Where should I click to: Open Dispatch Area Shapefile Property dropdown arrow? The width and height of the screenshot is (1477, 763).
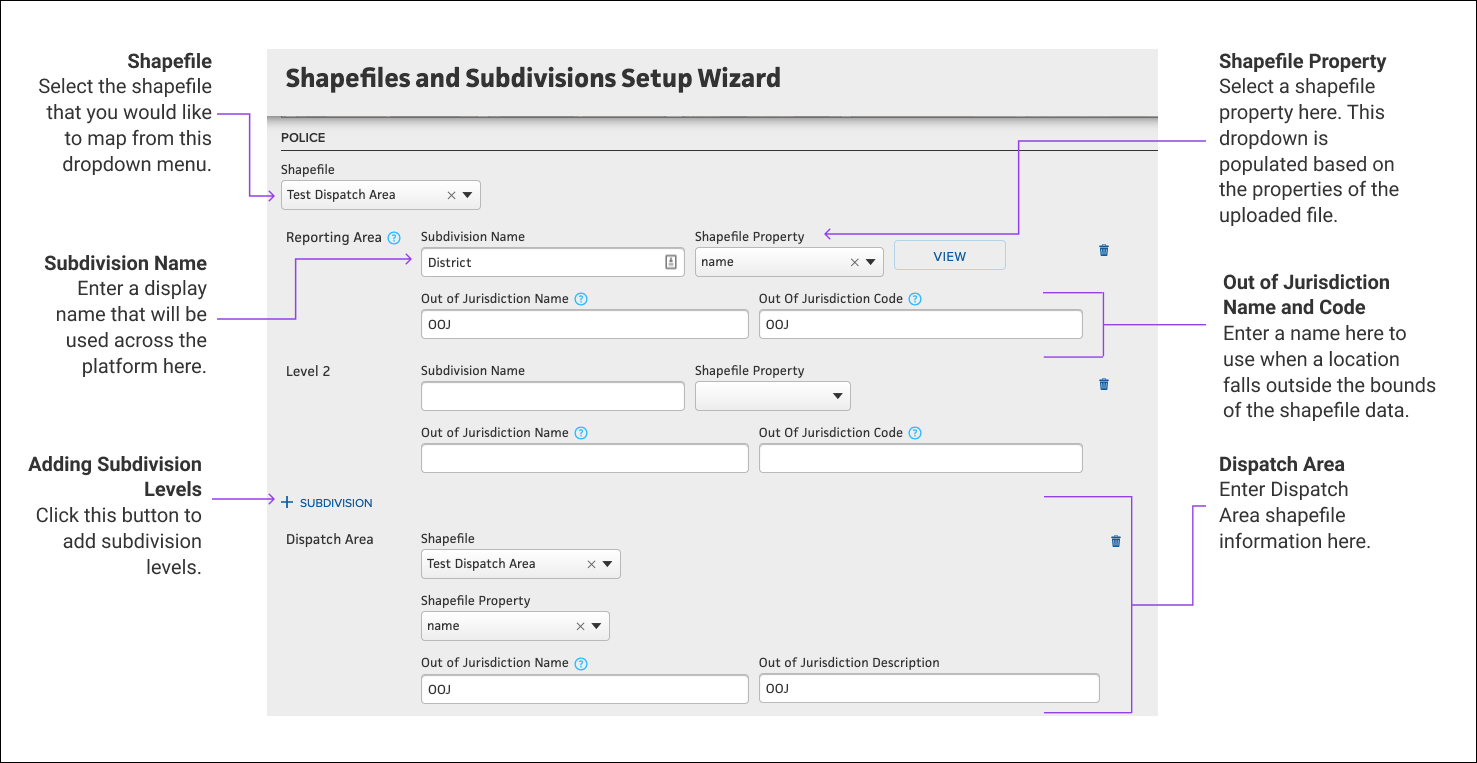tap(596, 626)
